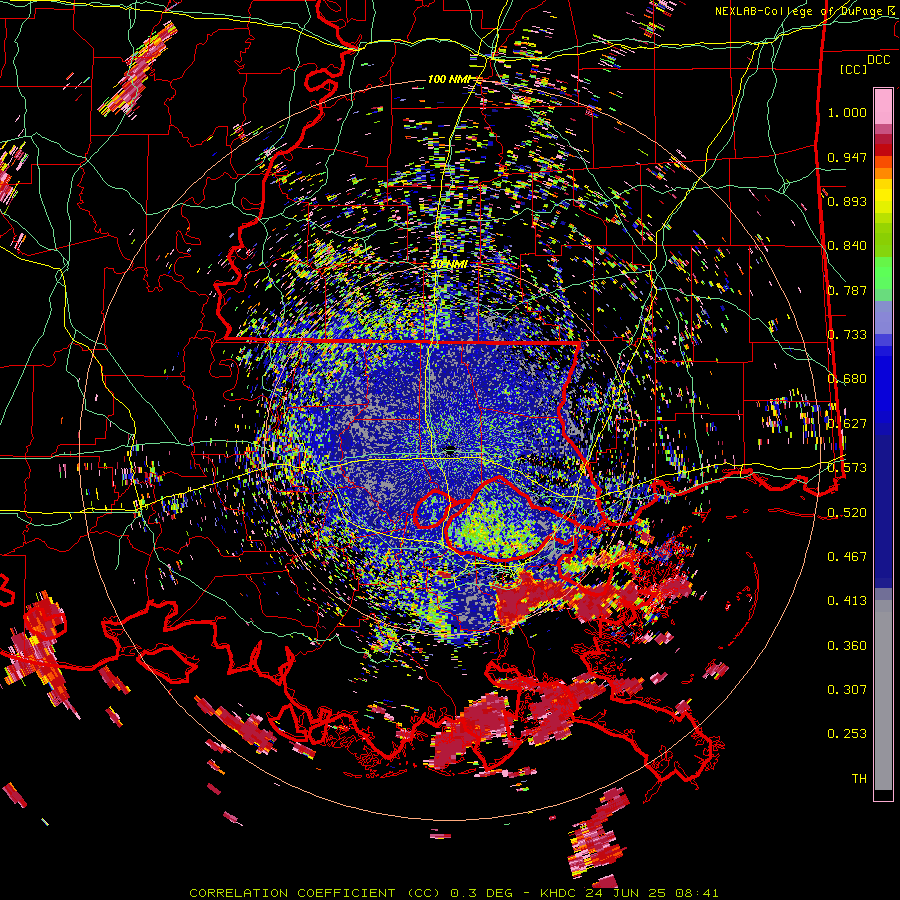900x900 pixels.
Task: Click the TH threshold label
Action: coord(859,779)
